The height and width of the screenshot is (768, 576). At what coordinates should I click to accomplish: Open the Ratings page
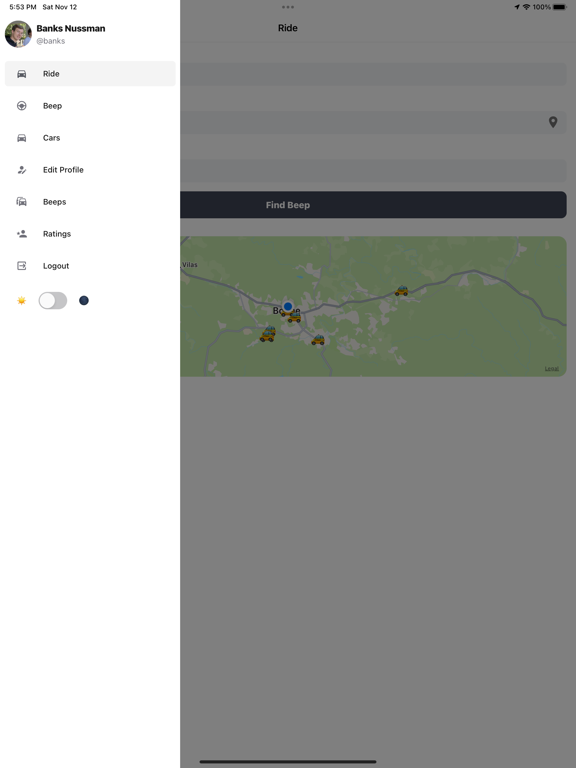pyautogui.click(x=90, y=234)
